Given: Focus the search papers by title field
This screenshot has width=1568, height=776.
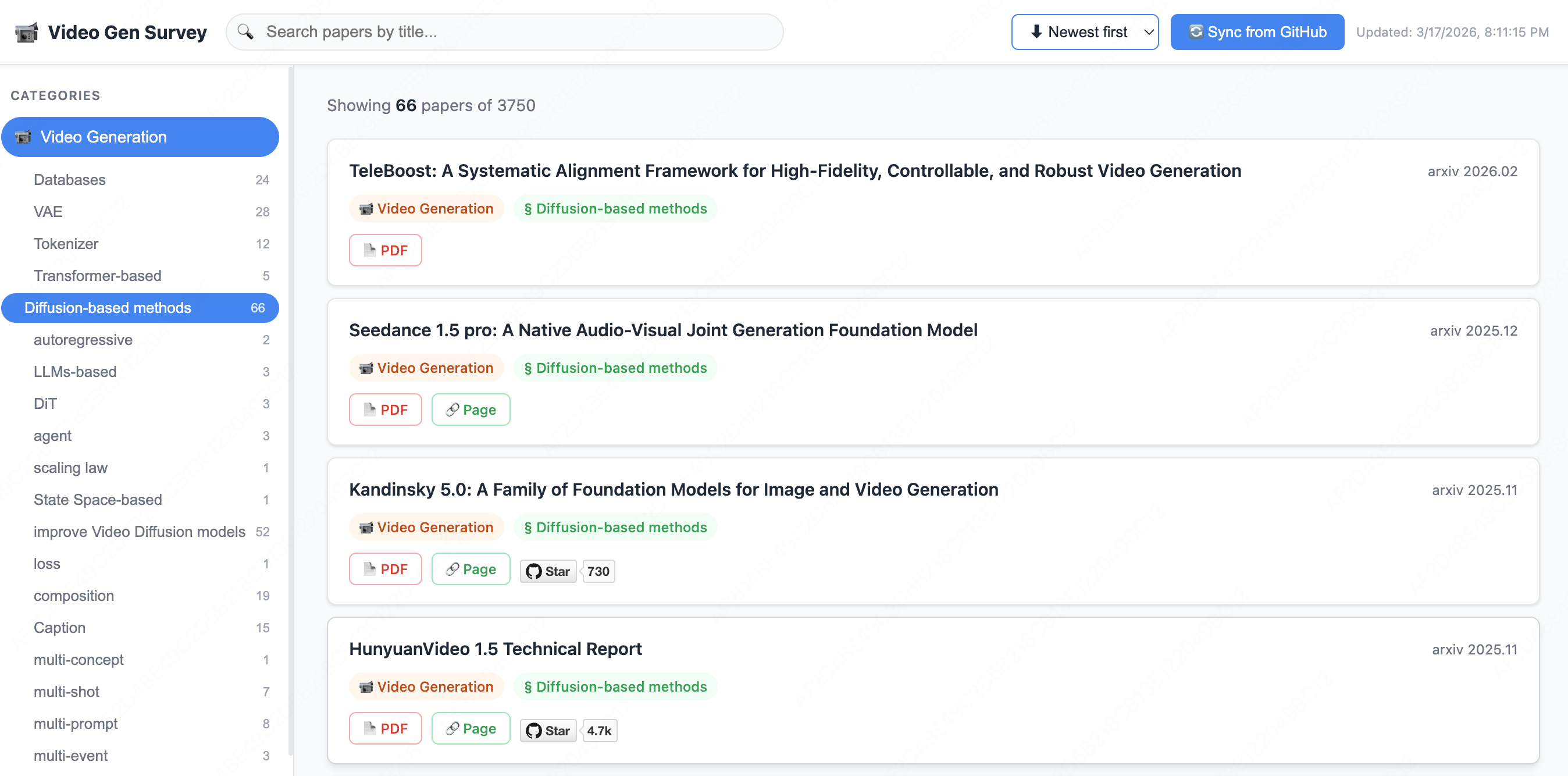Looking at the screenshot, I should pos(505,31).
